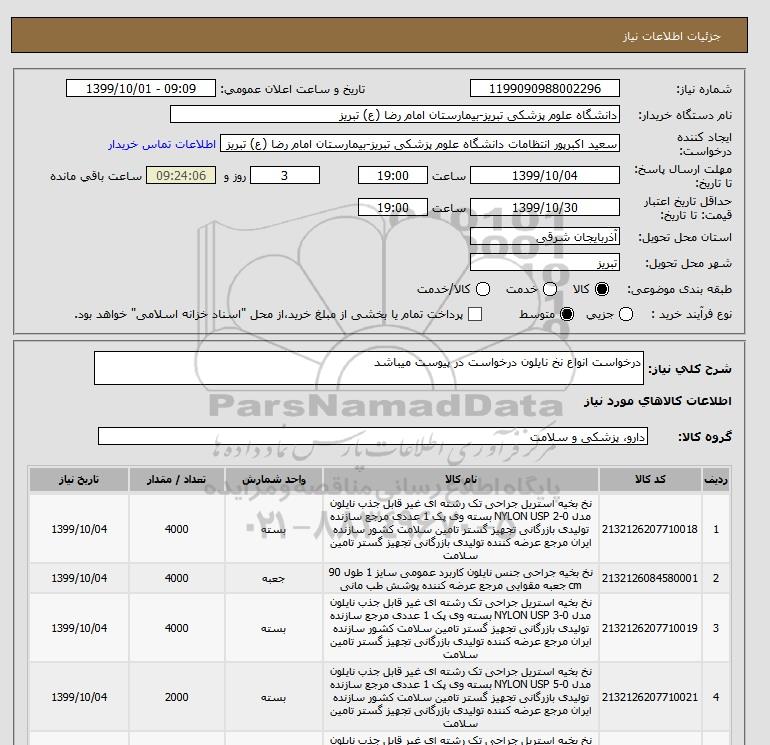Click the ردیف column header

point(715,479)
